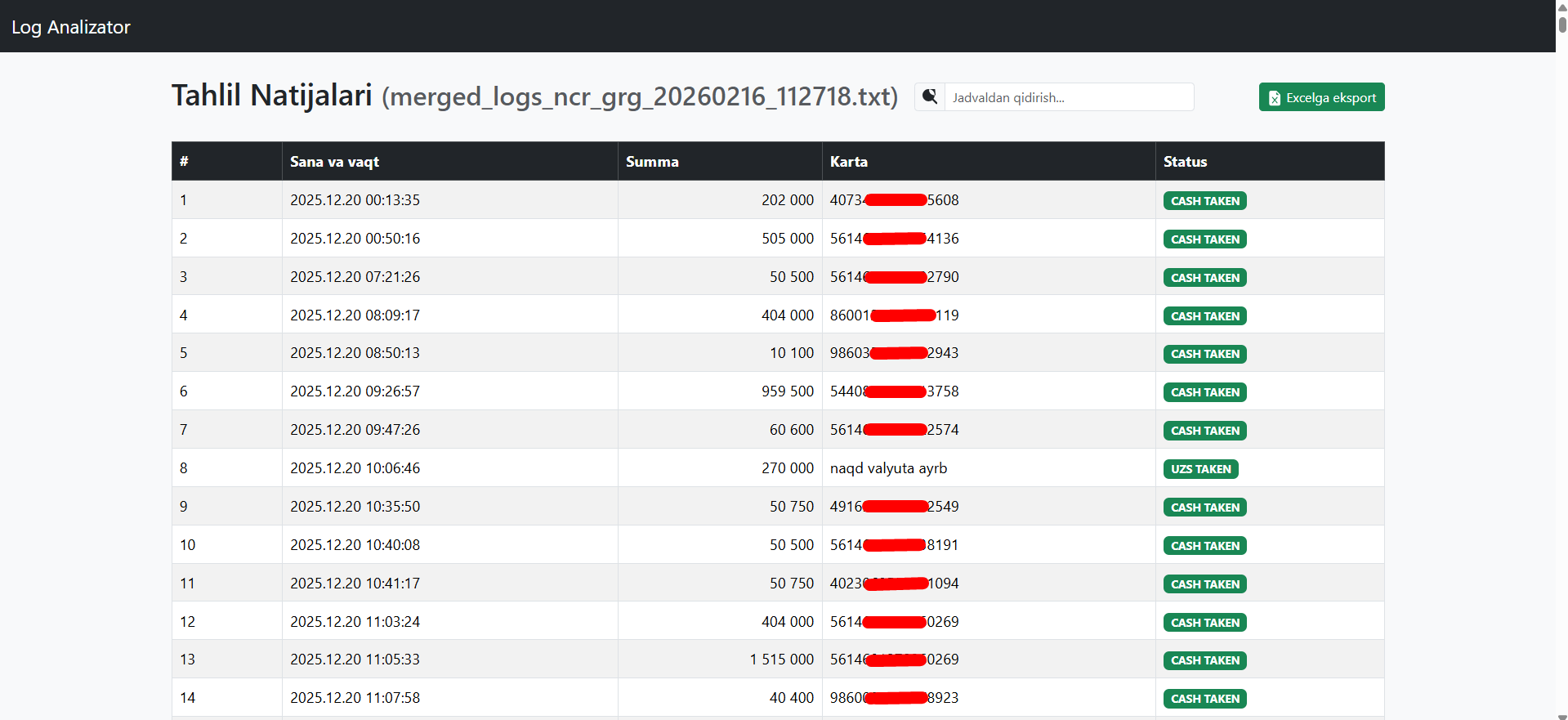Type in the Jadvaldan qidirish search field
Image resolution: width=1568 pixels, height=720 pixels.
click(1069, 97)
